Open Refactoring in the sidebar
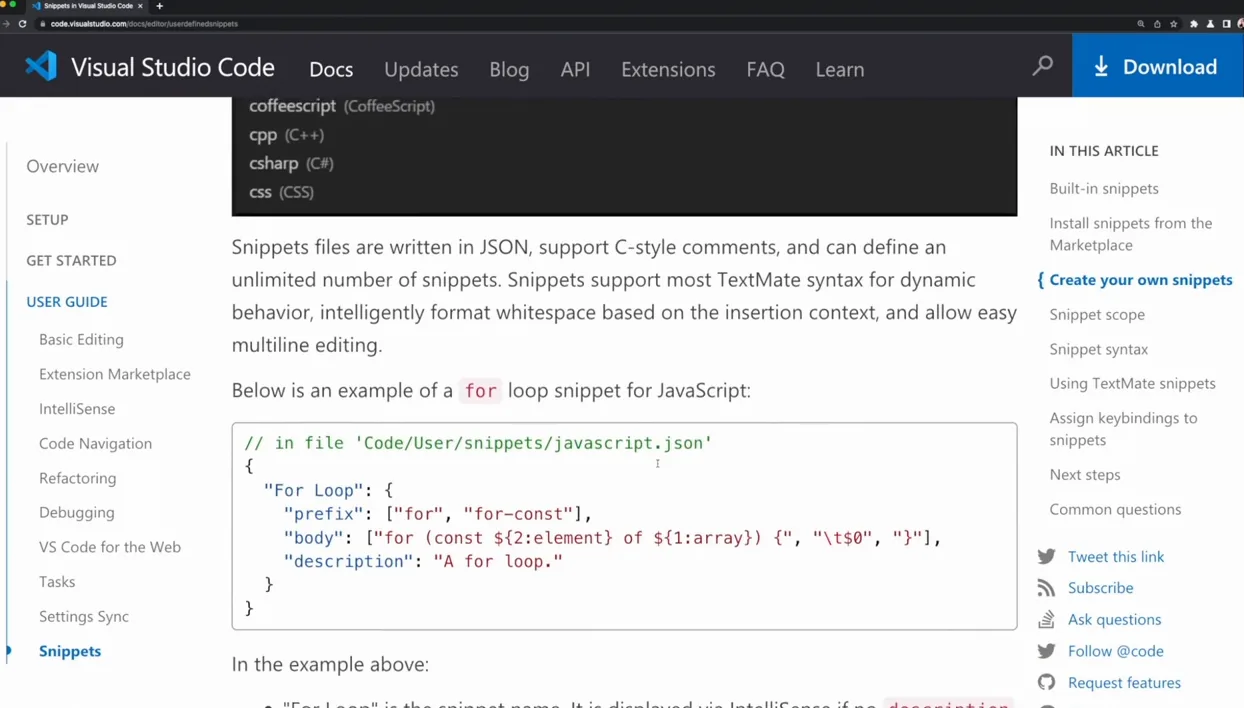The height and width of the screenshot is (708, 1244). [77, 478]
